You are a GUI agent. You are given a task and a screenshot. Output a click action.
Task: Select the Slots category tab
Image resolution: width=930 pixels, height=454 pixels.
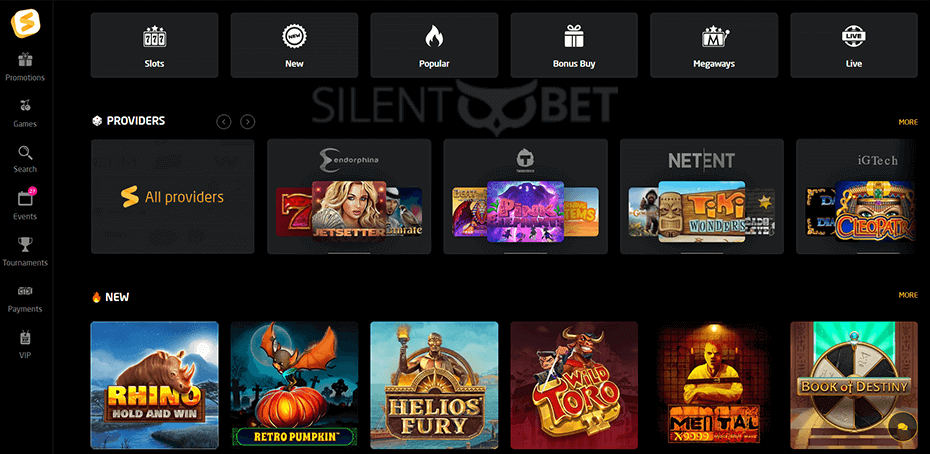154,45
